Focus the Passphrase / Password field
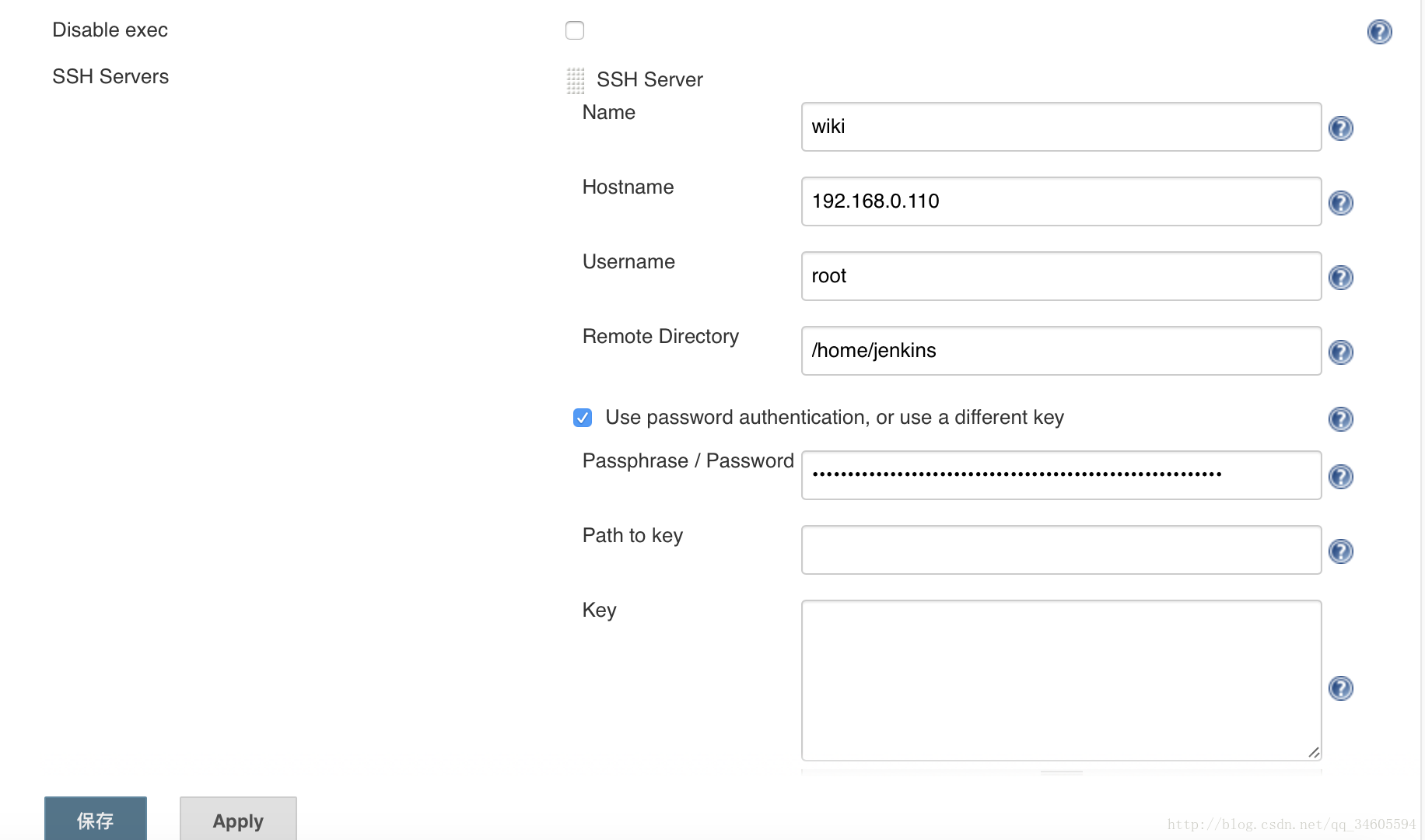The width and height of the screenshot is (1425, 840). 1061,475
